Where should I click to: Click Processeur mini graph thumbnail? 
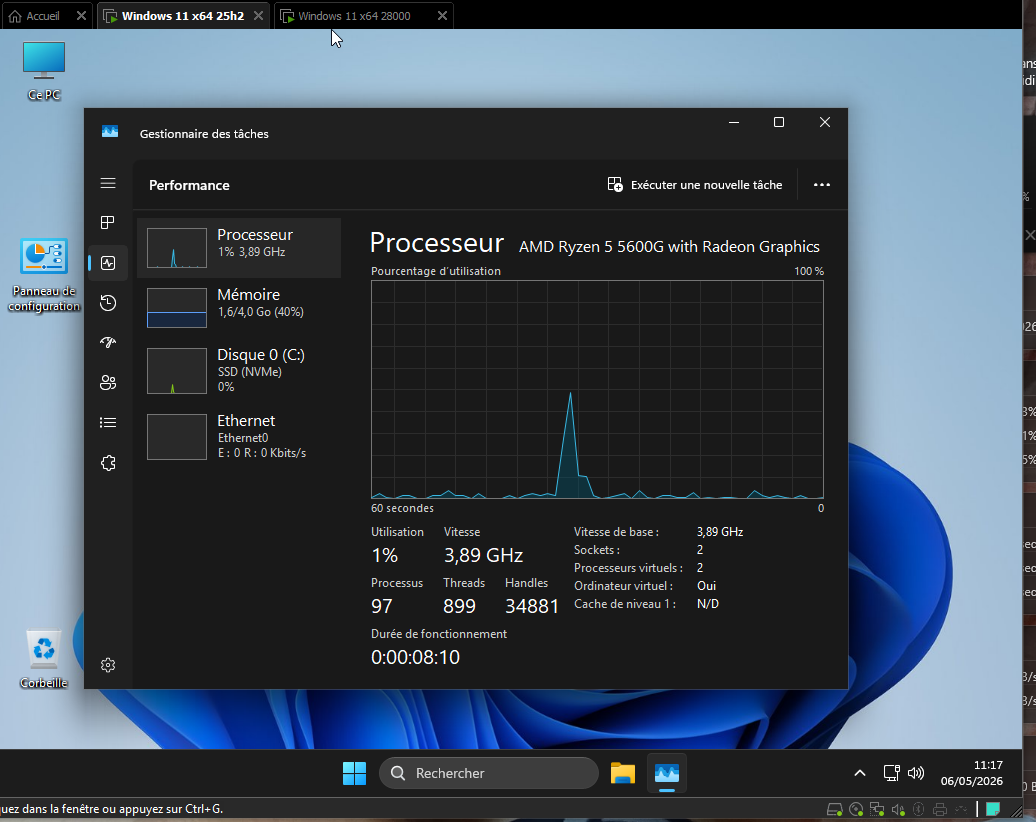coord(176,248)
